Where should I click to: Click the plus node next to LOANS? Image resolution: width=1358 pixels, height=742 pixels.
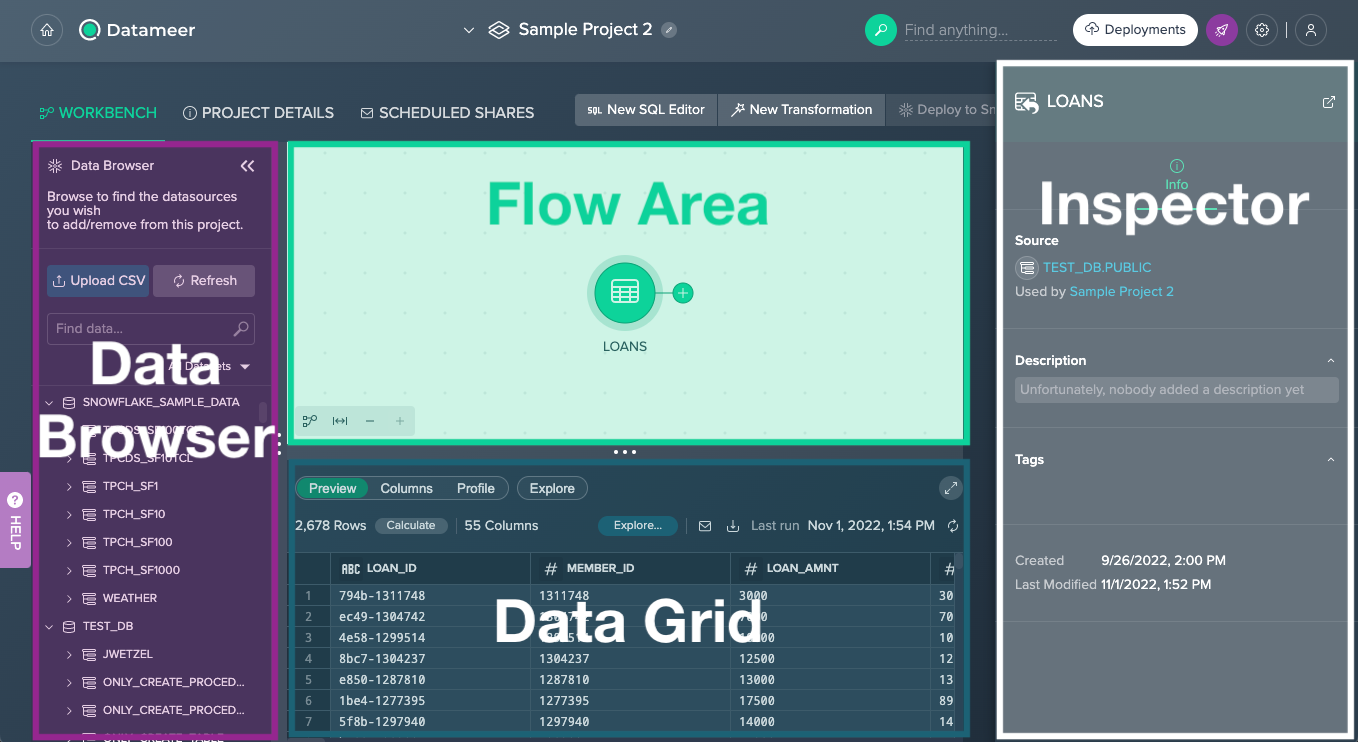pyautogui.click(x=683, y=293)
